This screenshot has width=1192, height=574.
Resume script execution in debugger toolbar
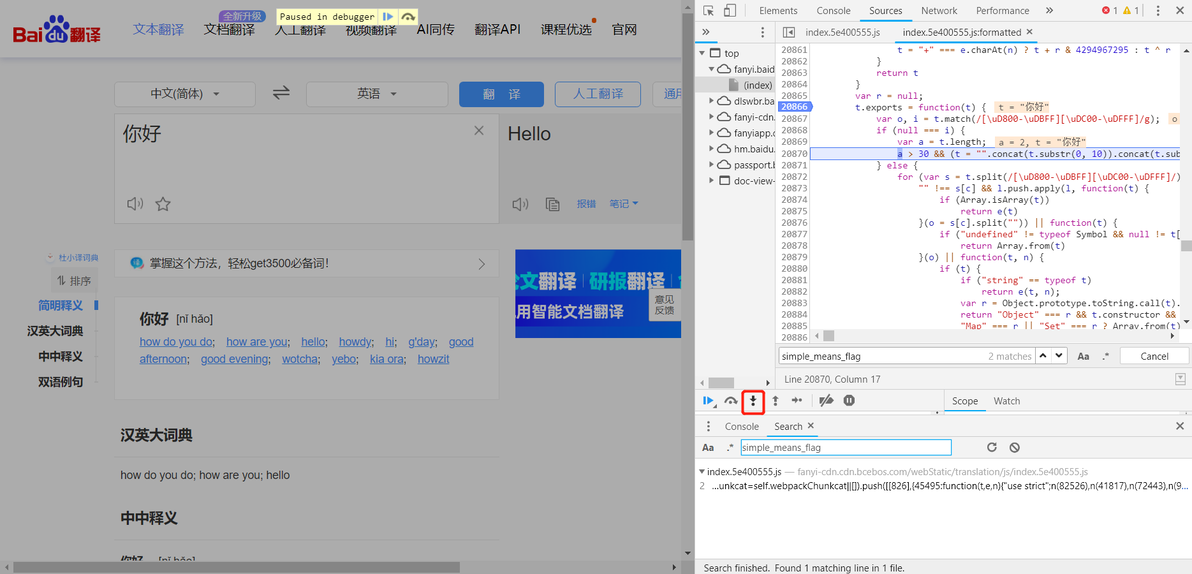(709, 400)
